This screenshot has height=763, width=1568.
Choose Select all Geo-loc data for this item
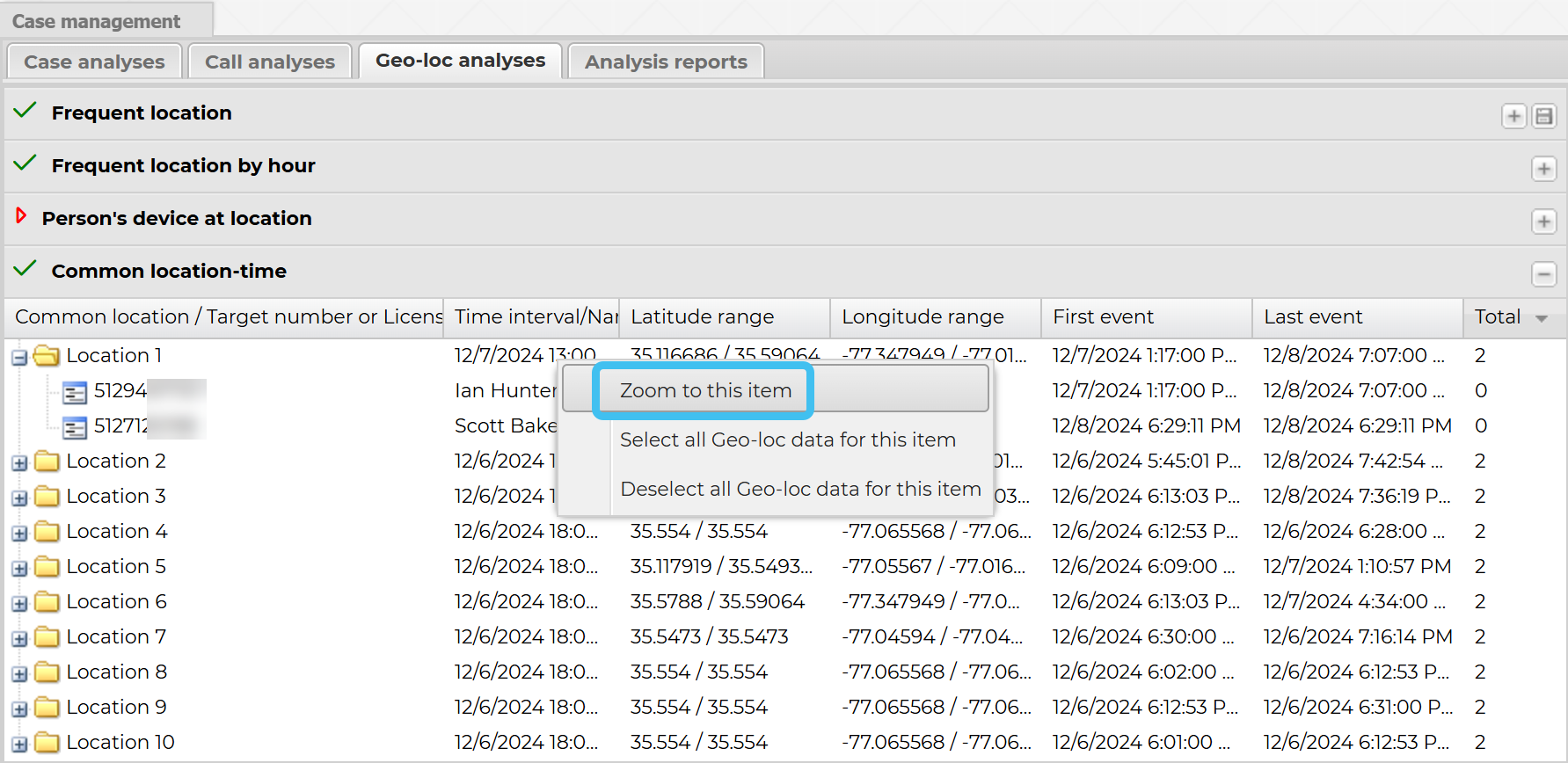(787, 440)
